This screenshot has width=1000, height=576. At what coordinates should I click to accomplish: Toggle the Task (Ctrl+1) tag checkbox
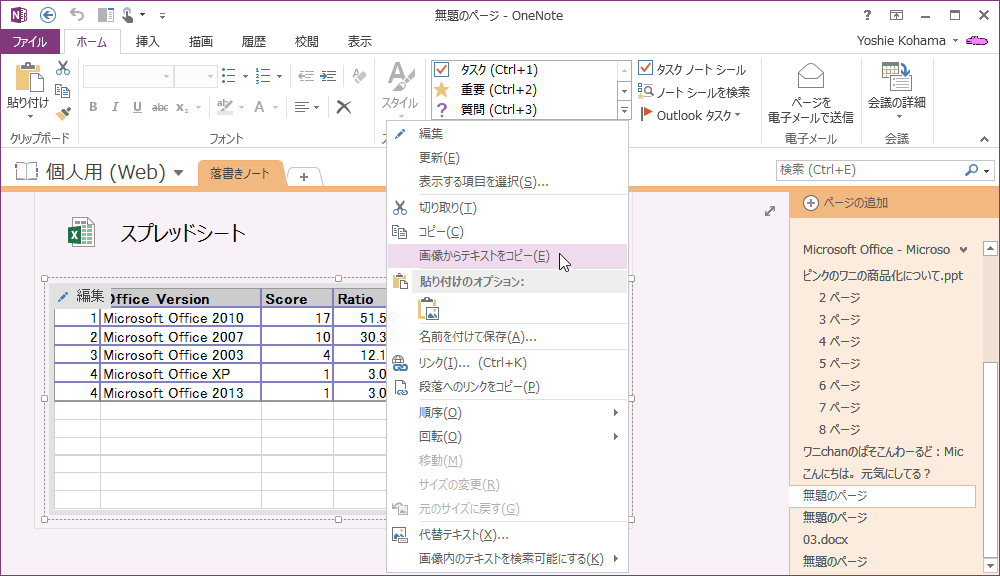(x=441, y=70)
